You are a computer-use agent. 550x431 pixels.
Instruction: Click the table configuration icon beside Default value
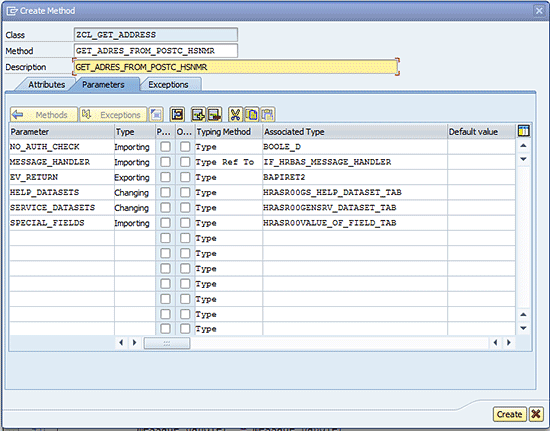pos(524,131)
